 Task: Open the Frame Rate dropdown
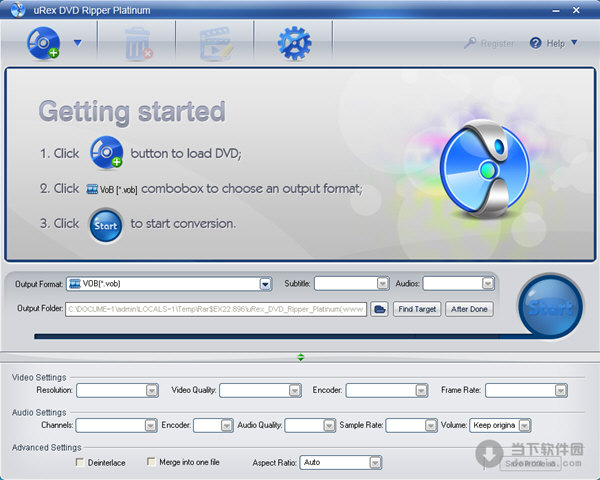click(x=526, y=390)
